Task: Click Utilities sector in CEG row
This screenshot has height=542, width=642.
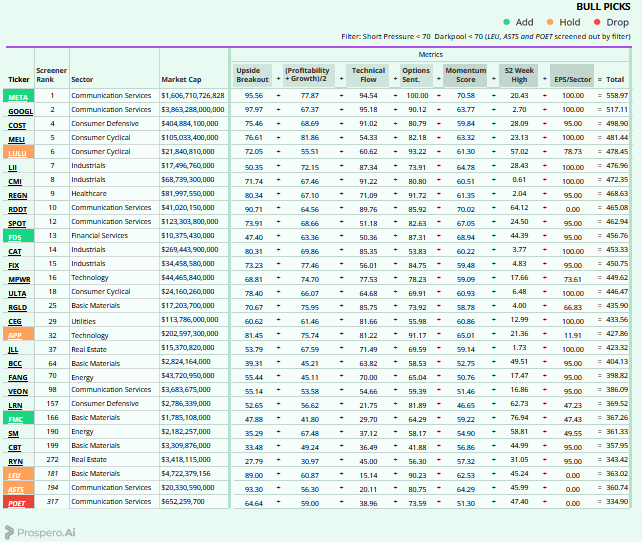Action: tap(84, 321)
